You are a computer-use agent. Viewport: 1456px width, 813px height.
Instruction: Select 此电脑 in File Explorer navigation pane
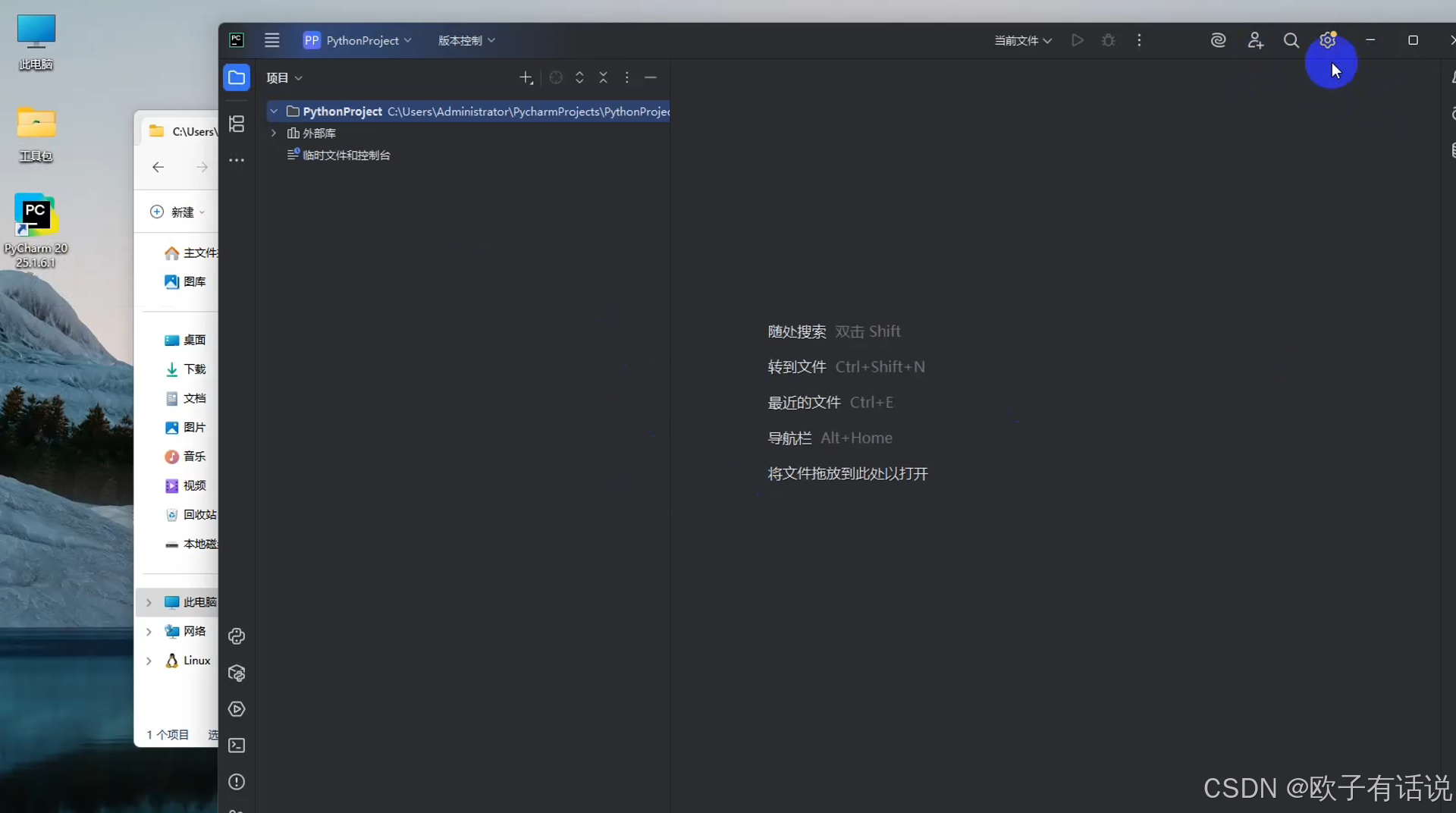(x=191, y=602)
